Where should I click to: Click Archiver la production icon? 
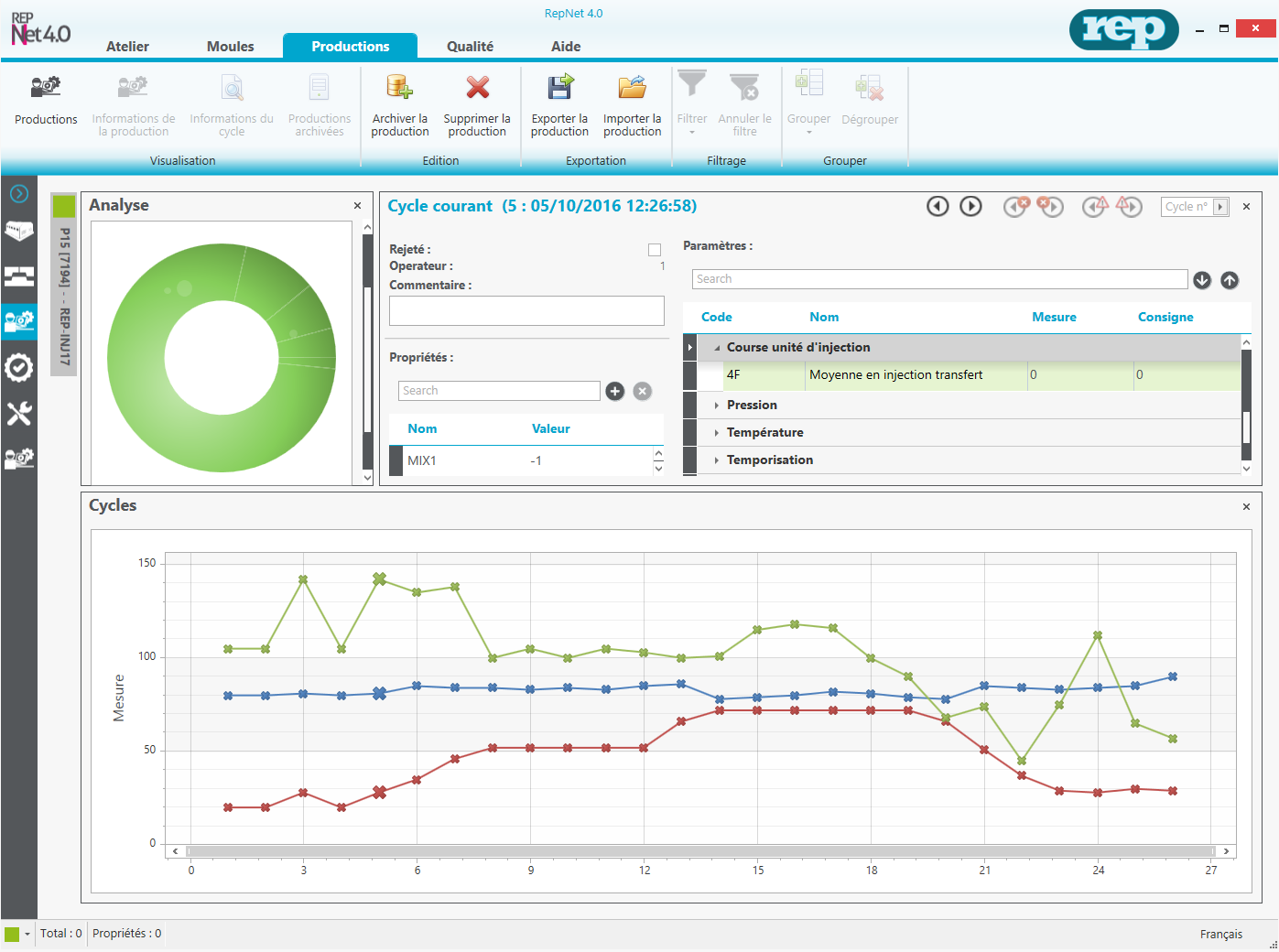[x=399, y=88]
